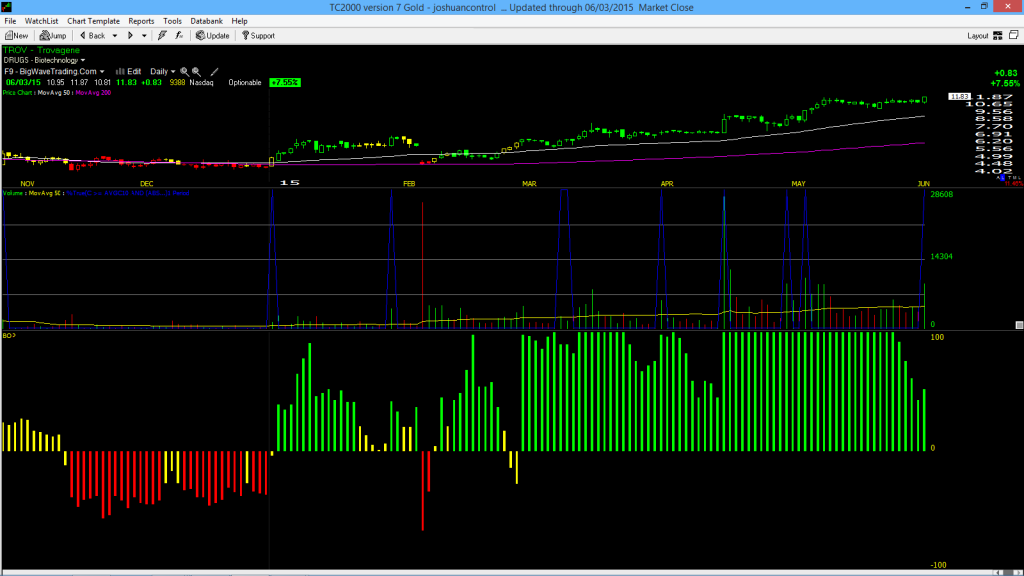Open the File menu

(x=10, y=21)
